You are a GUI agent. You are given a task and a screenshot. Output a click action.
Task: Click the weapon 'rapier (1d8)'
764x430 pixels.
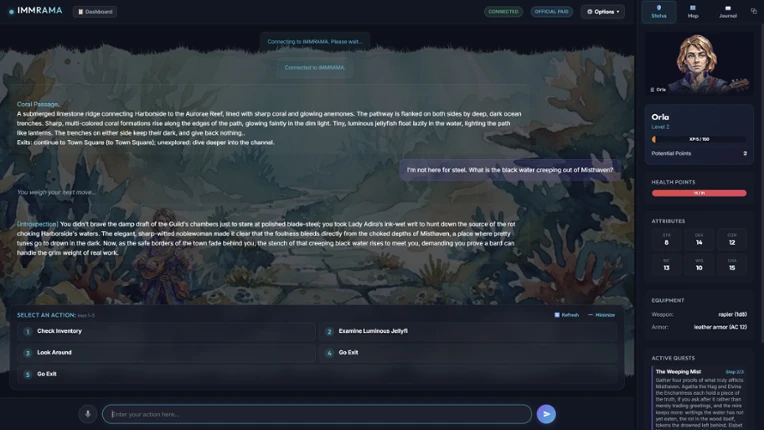732,315
